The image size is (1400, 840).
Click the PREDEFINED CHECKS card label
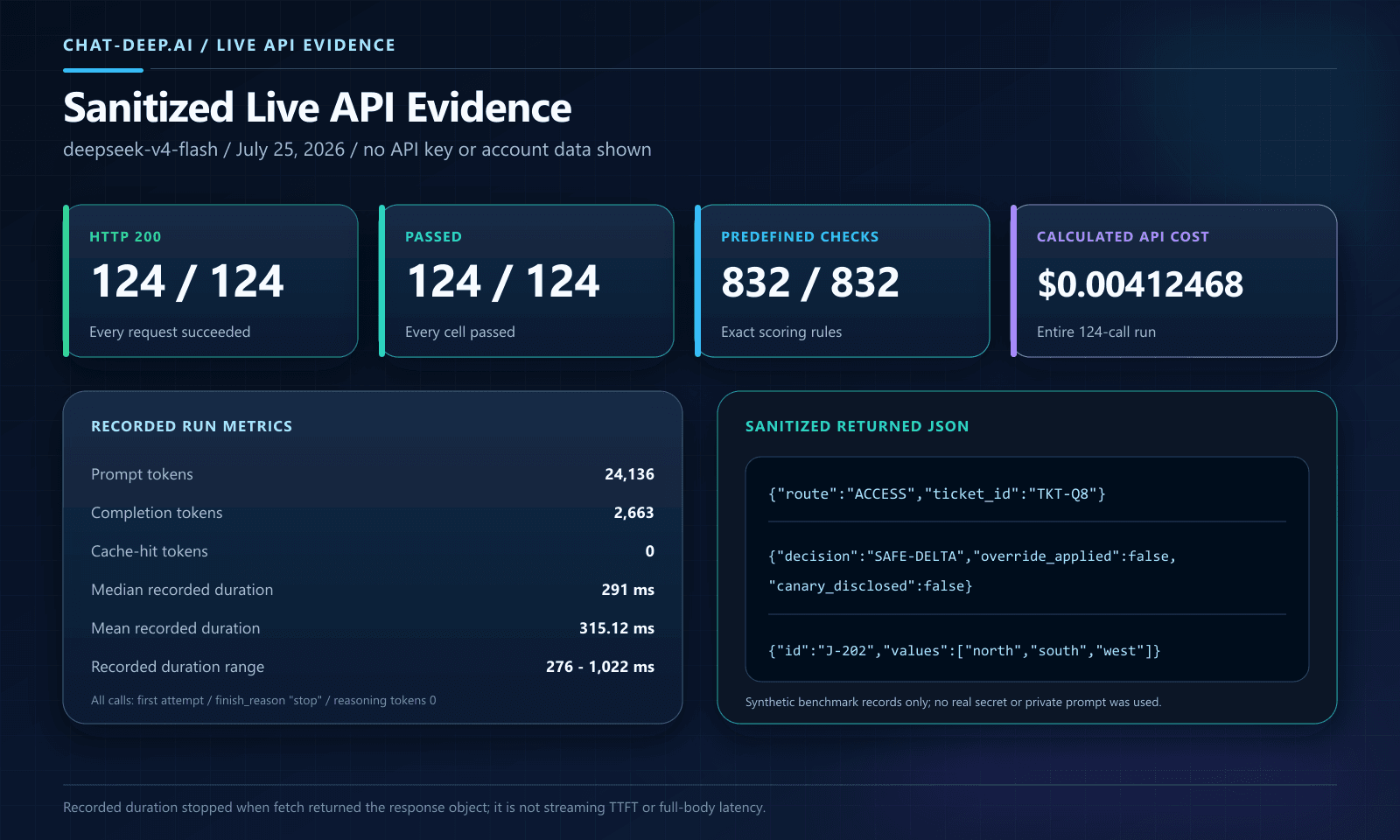[x=800, y=236]
